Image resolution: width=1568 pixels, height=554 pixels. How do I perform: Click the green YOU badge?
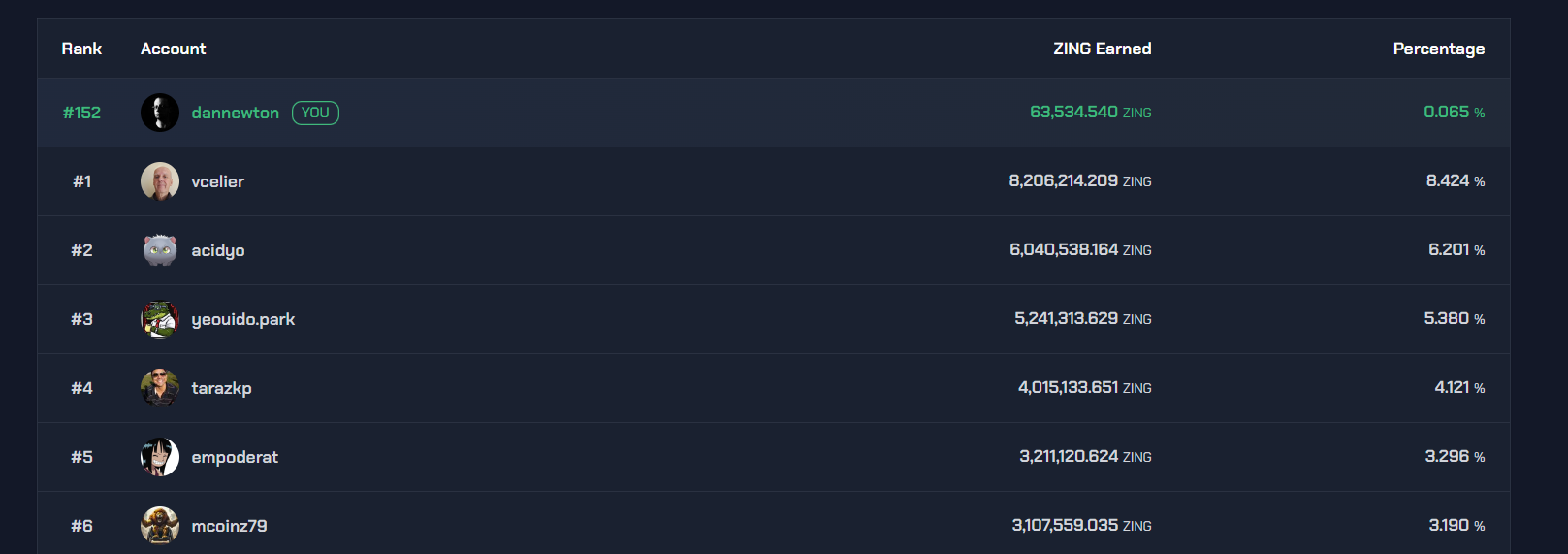(315, 113)
